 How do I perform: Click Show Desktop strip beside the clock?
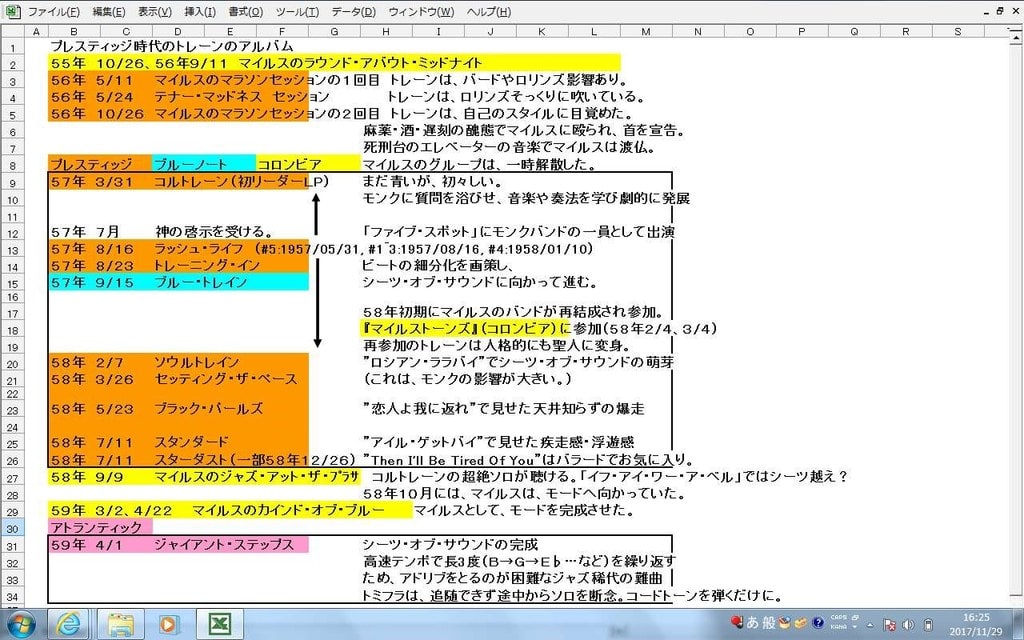[1019, 624]
